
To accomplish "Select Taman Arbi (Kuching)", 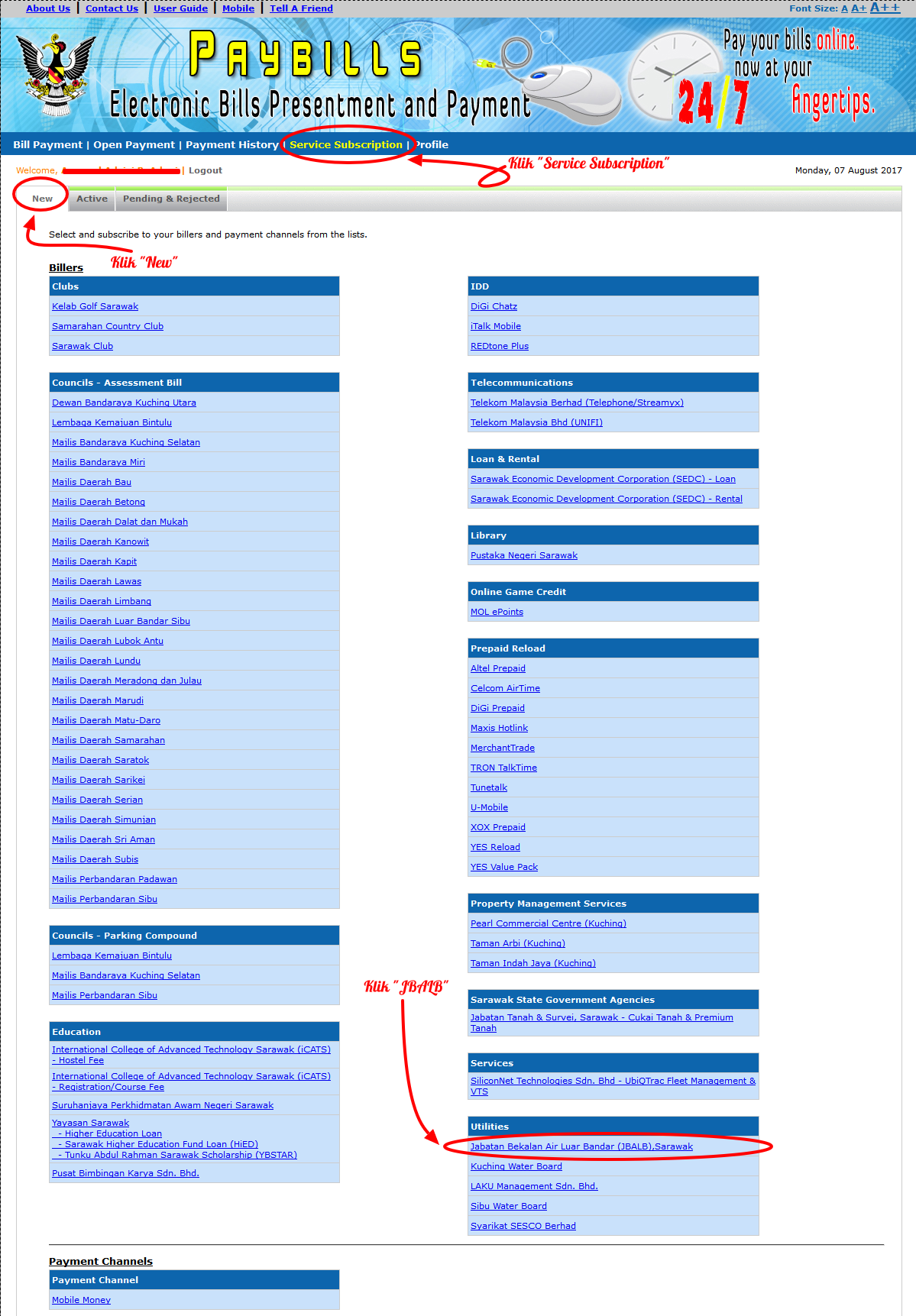I will coord(518,943).
